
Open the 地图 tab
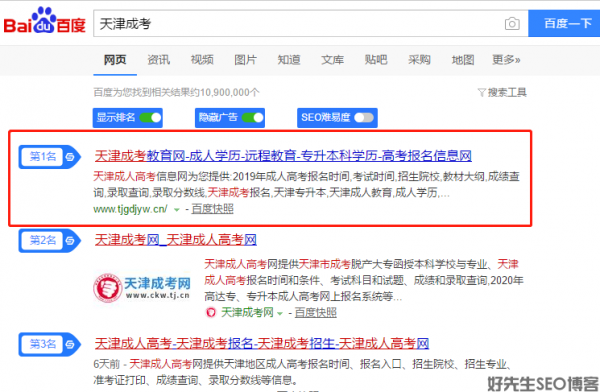pyautogui.click(x=463, y=60)
